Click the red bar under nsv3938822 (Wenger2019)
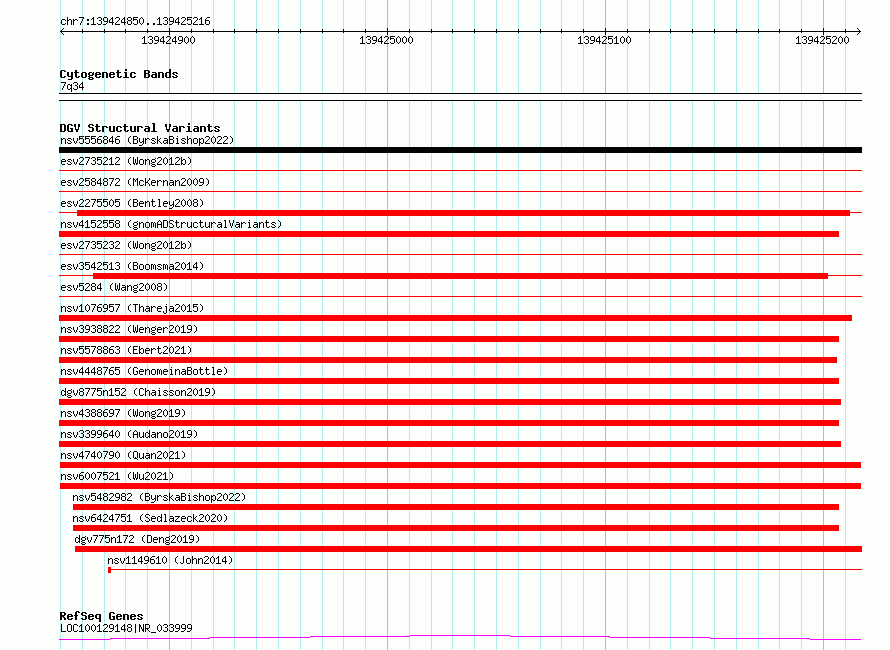The image size is (890, 650). pyautogui.click(x=449, y=339)
